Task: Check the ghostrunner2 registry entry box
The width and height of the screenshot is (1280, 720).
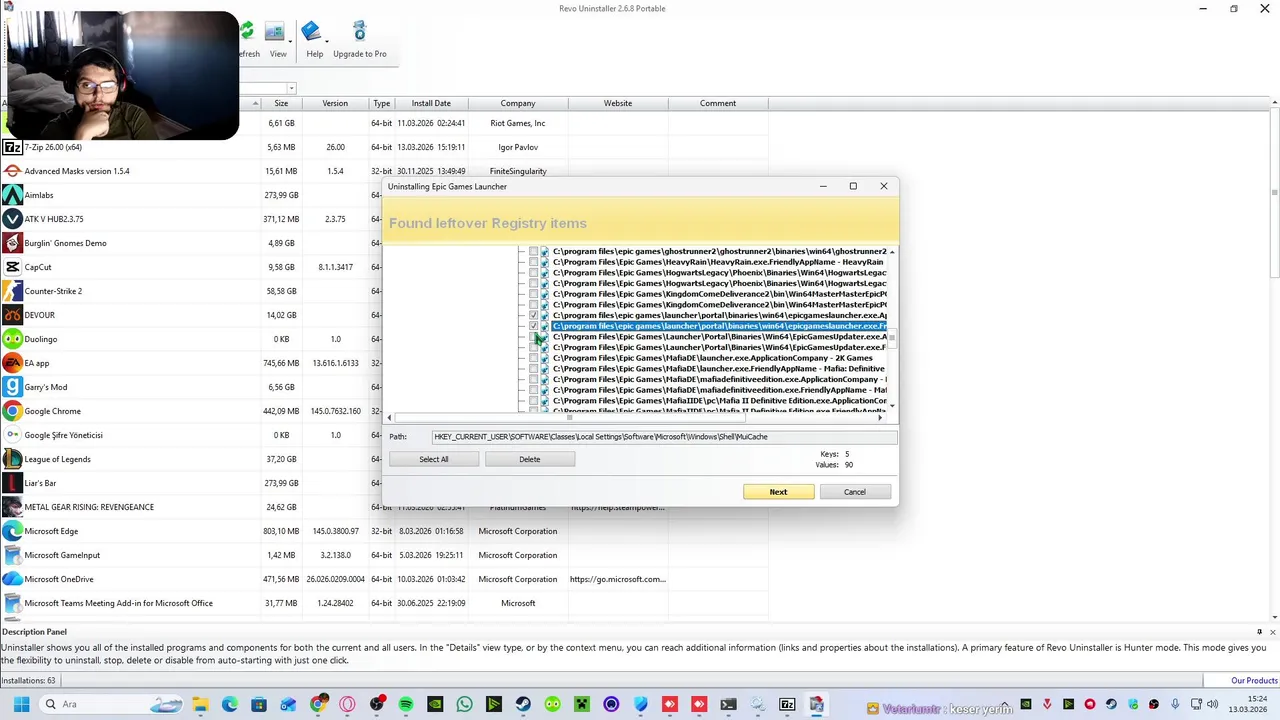Action: click(x=533, y=251)
